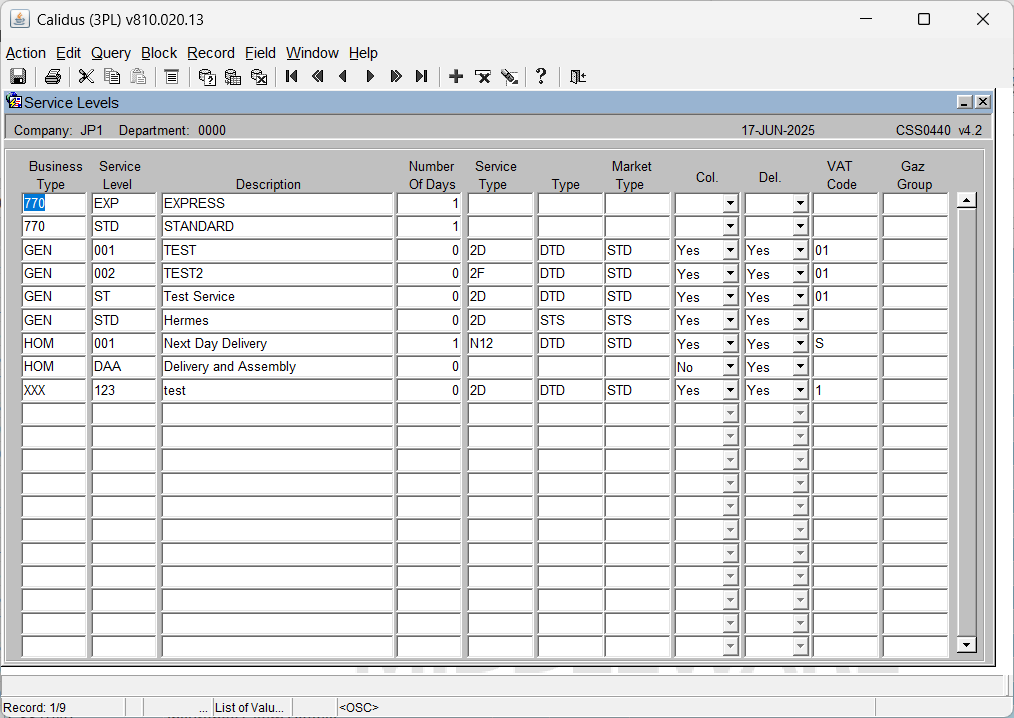1014x718 pixels.
Task: Click the Print toolbar icon
Action: 53,76
